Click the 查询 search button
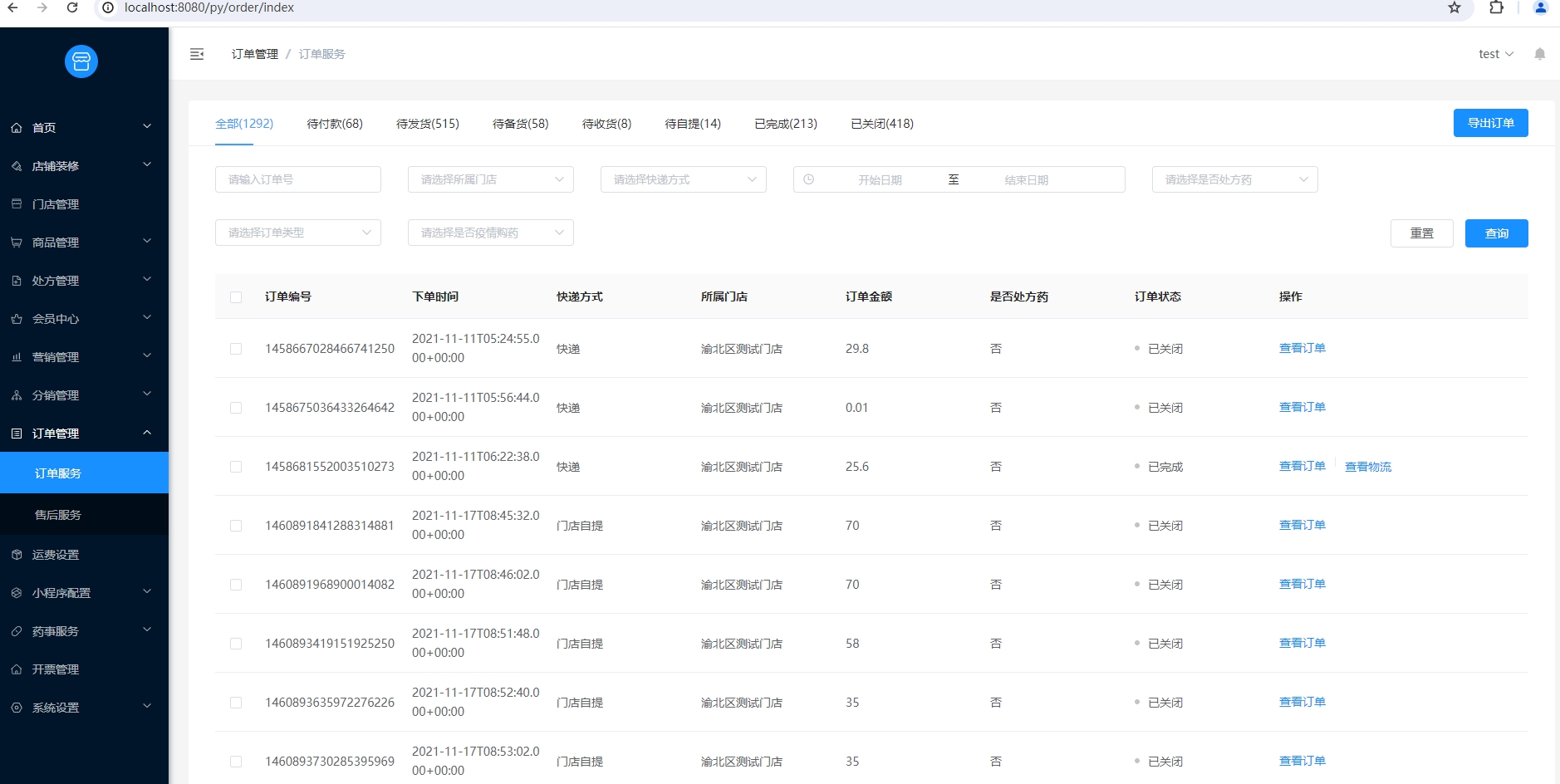 (x=1497, y=233)
